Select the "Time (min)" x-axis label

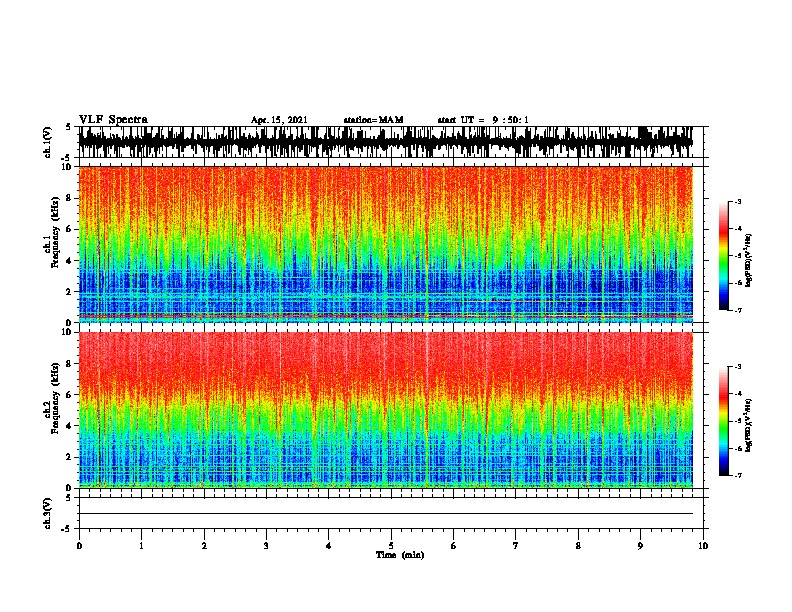click(x=400, y=555)
